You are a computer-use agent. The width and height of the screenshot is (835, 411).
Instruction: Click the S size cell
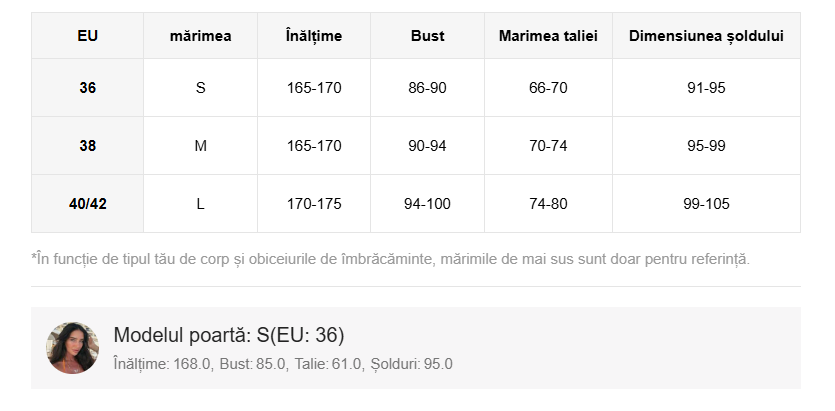tap(200, 88)
